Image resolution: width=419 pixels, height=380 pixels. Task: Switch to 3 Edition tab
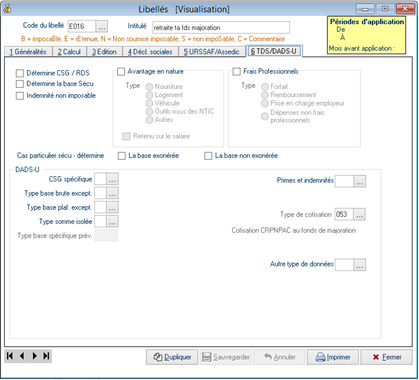(x=104, y=52)
